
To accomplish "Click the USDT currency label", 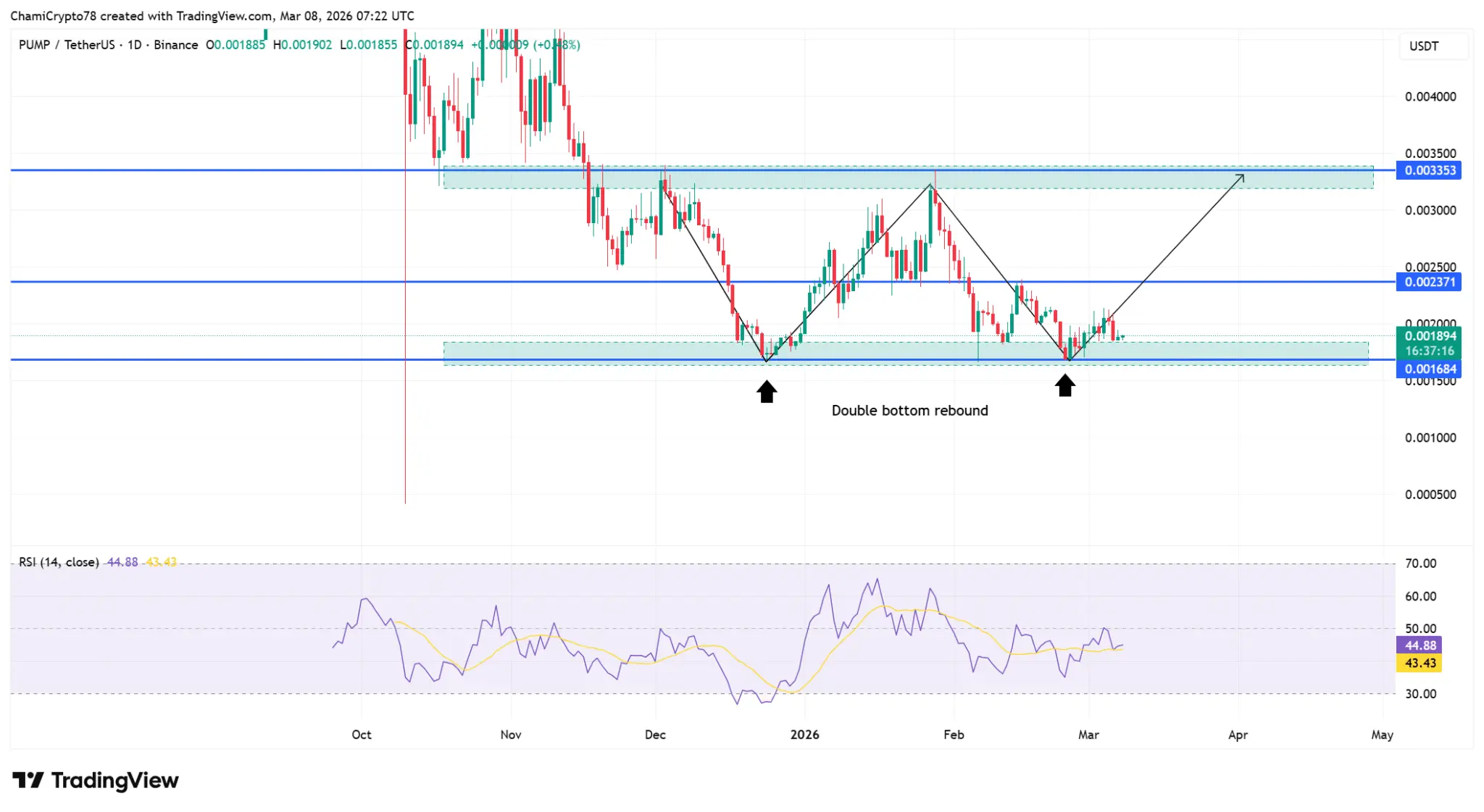I will [x=1423, y=46].
